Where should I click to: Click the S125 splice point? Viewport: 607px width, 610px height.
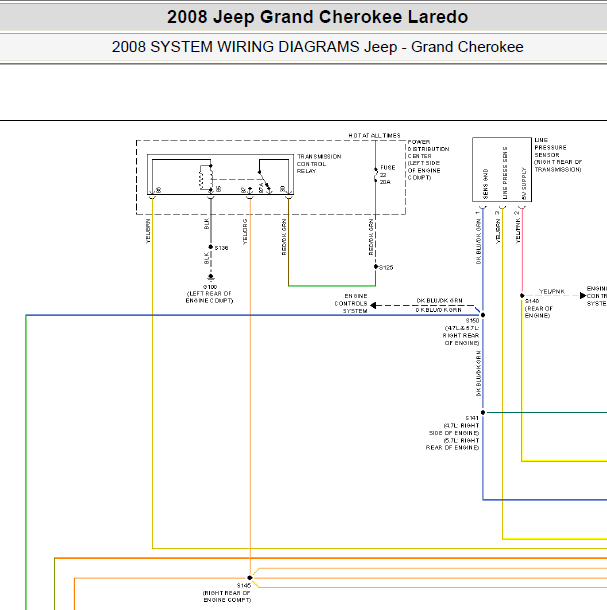coord(376,266)
